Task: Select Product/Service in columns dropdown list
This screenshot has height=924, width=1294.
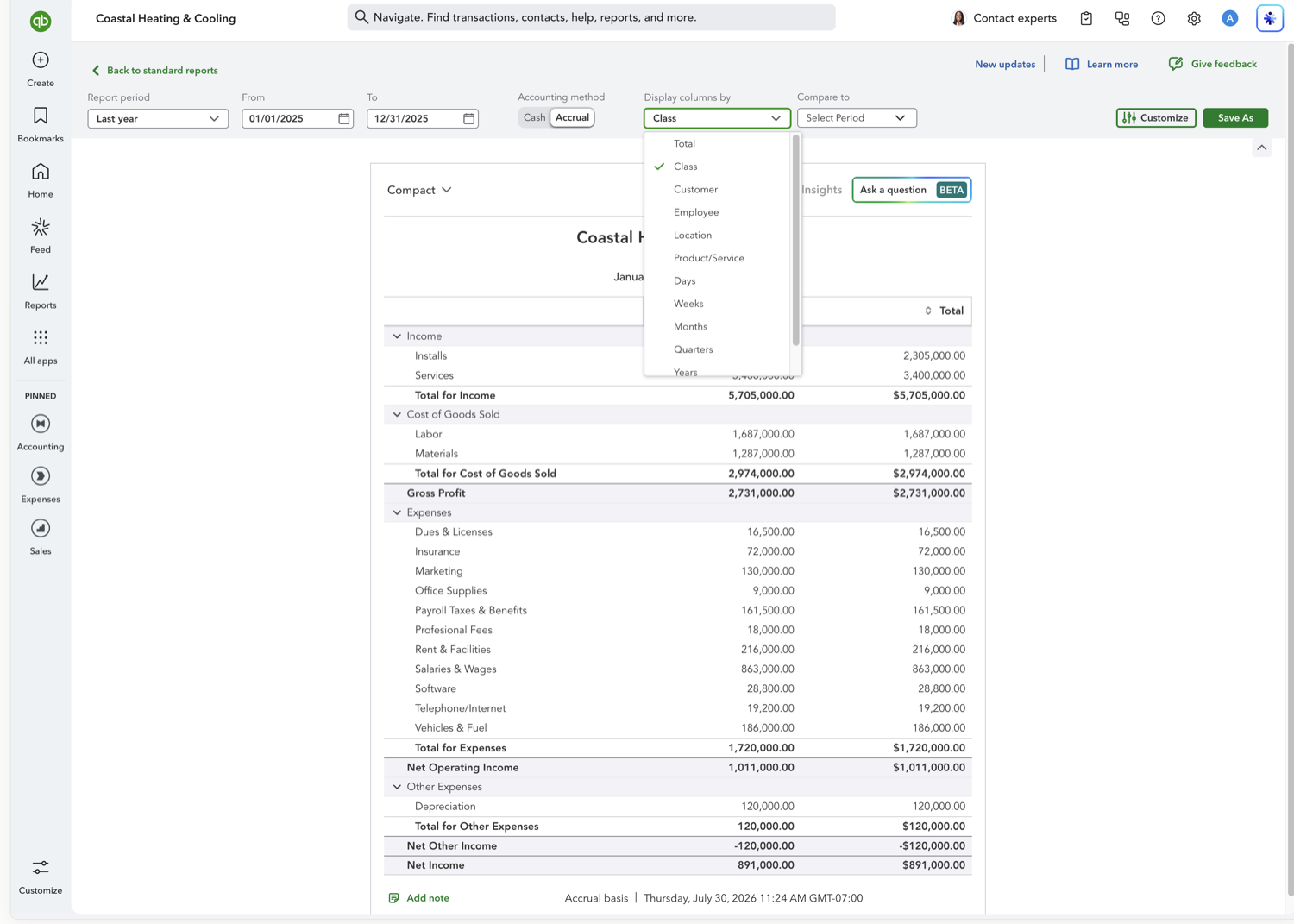Action: point(717,258)
